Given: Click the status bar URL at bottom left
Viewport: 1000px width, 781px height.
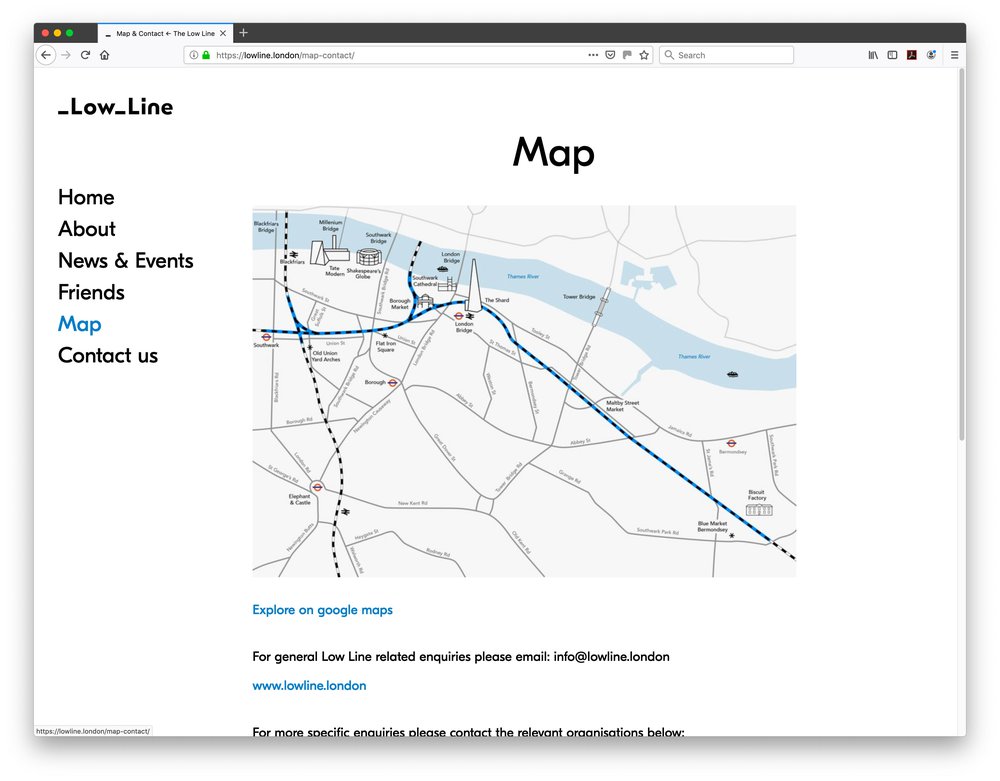Looking at the screenshot, I should click(x=93, y=731).
